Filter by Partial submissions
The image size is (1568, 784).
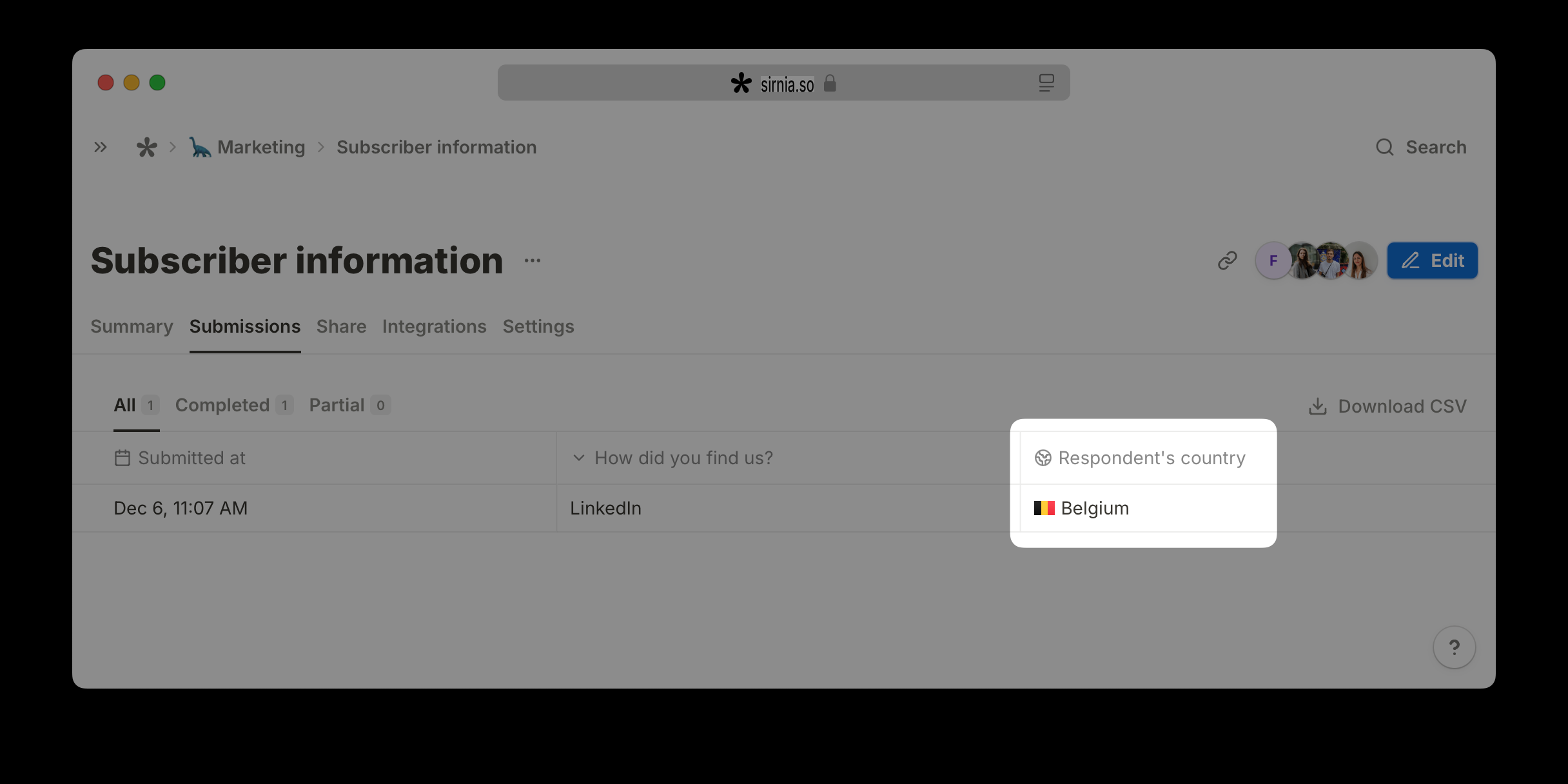[350, 405]
